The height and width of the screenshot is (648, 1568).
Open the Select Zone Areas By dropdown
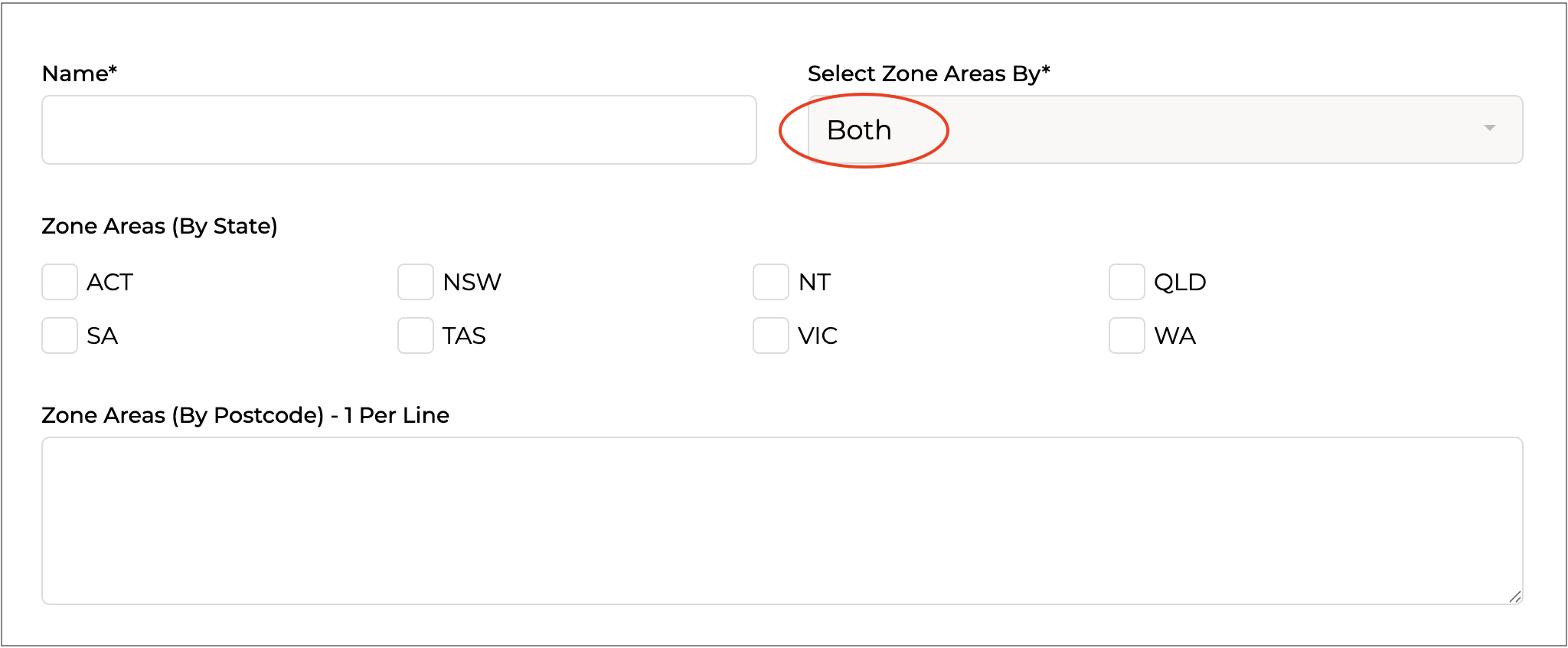click(1164, 129)
